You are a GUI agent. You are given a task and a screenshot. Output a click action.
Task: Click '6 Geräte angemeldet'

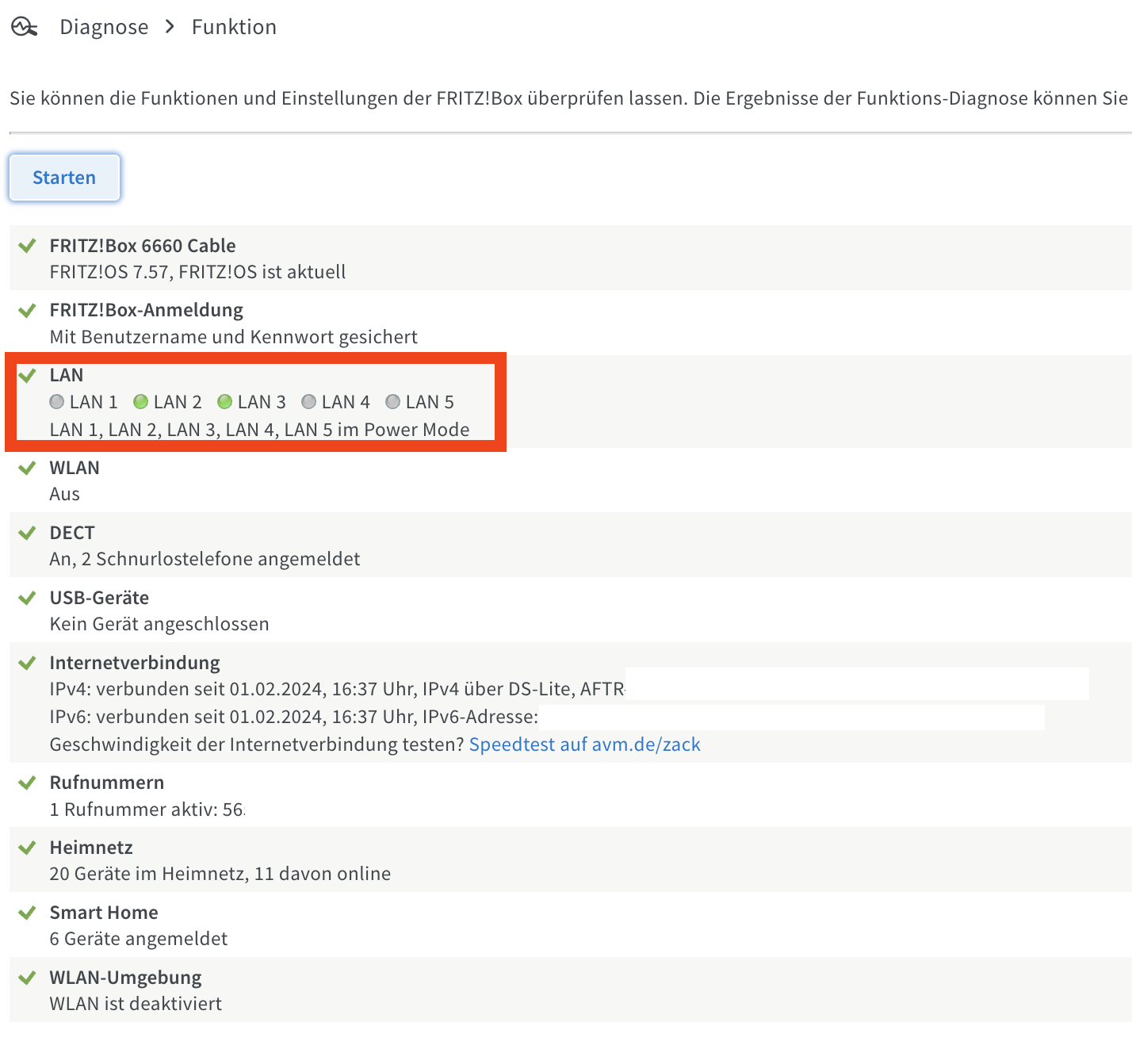tap(138, 939)
